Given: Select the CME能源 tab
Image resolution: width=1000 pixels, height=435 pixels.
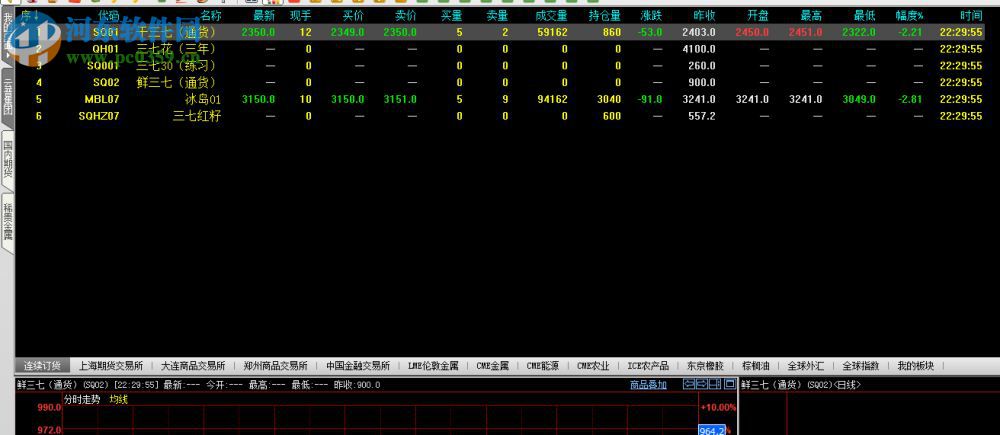Looking at the screenshot, I should (x=543, y=366).
